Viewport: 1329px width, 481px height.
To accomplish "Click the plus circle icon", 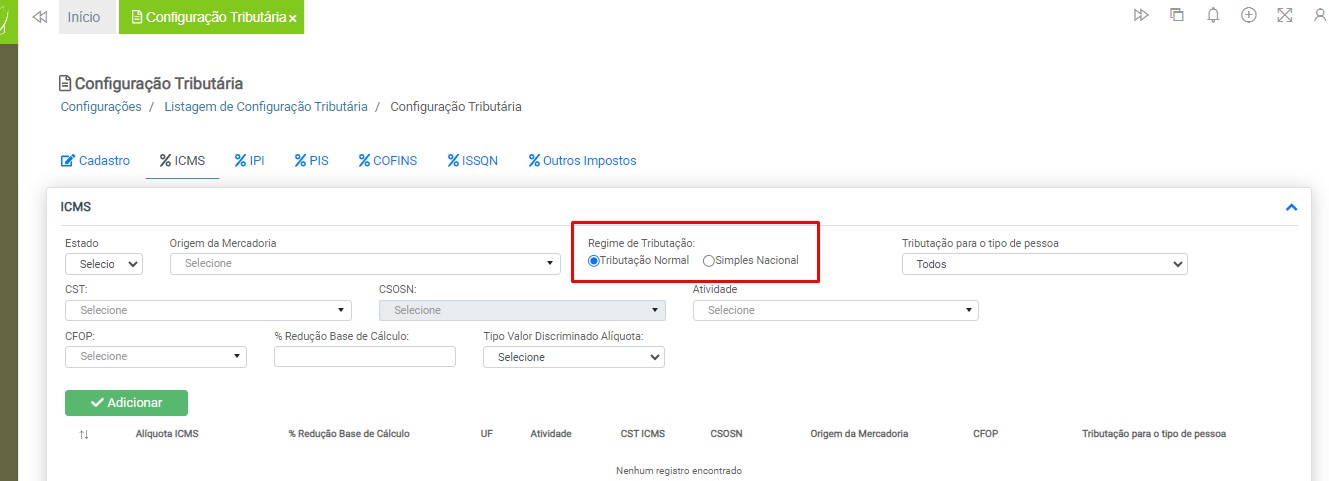I will tap(1249, 16).
